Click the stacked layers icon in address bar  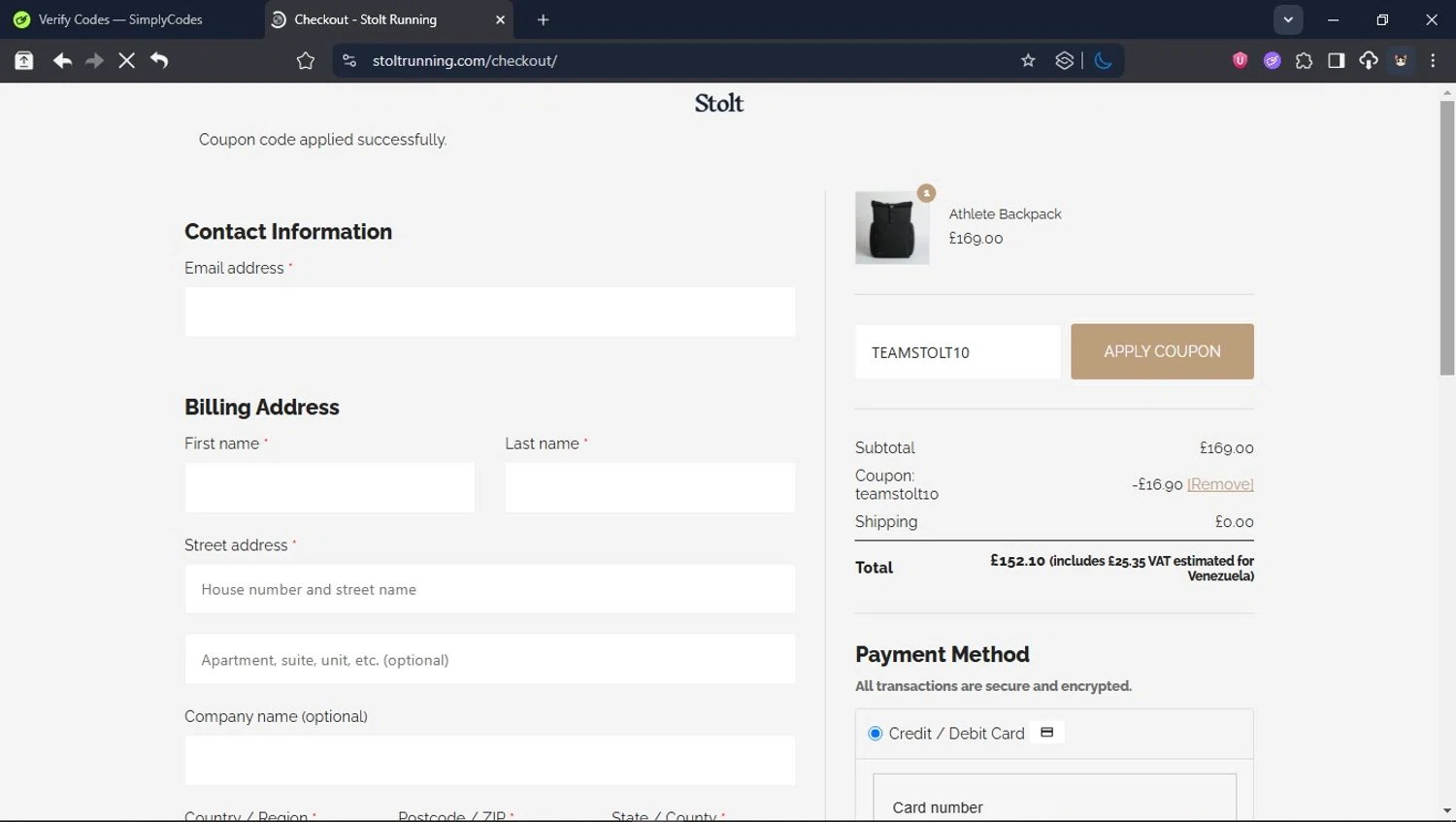(x=1065, y=60)
